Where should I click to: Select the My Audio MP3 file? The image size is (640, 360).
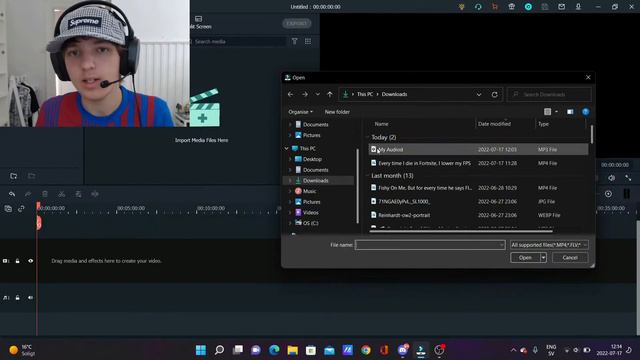point(478,149)
